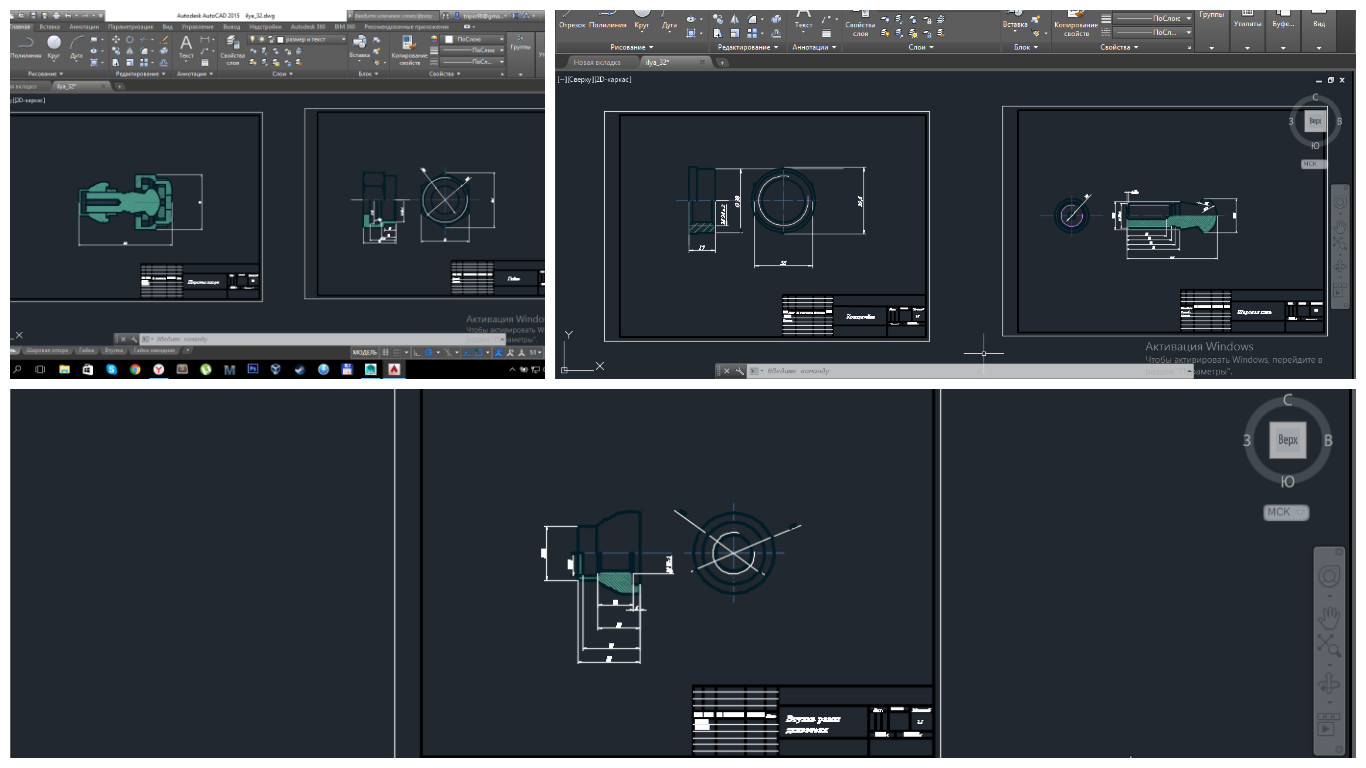This screenshot has height=768, width=1366.
Task: Select Полилиния tool in the AutoCAD 2015 titled window
Action: pyautogui.click(x=25, y=48)
